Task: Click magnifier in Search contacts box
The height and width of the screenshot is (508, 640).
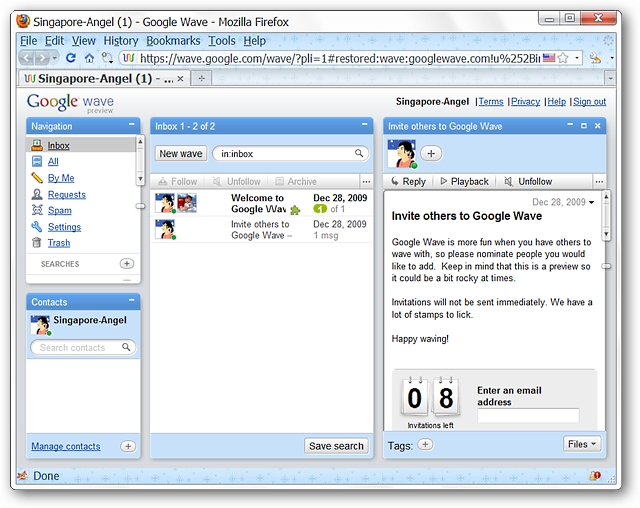Action: 126,347
